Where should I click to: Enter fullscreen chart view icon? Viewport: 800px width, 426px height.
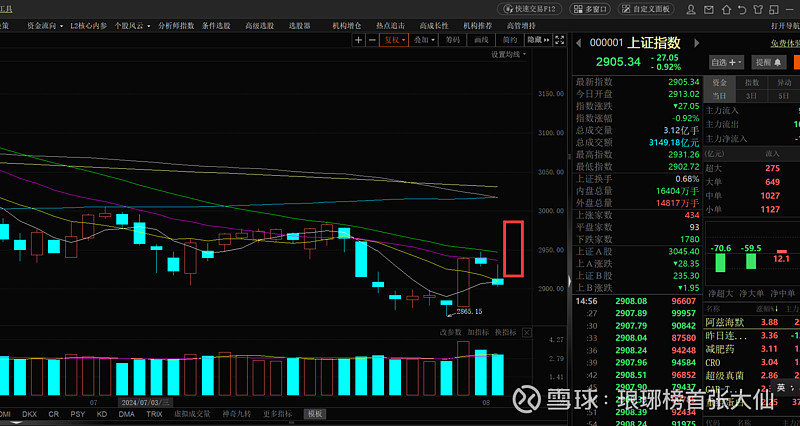560,40
